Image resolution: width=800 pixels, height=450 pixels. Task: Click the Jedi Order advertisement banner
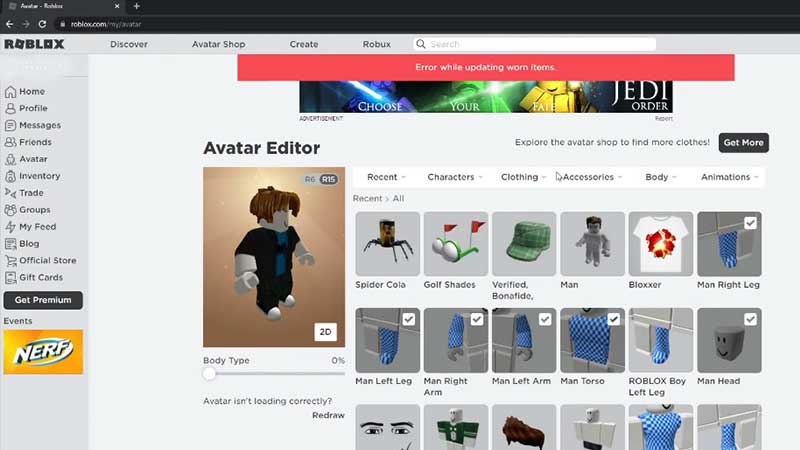(x=486, y=97)
